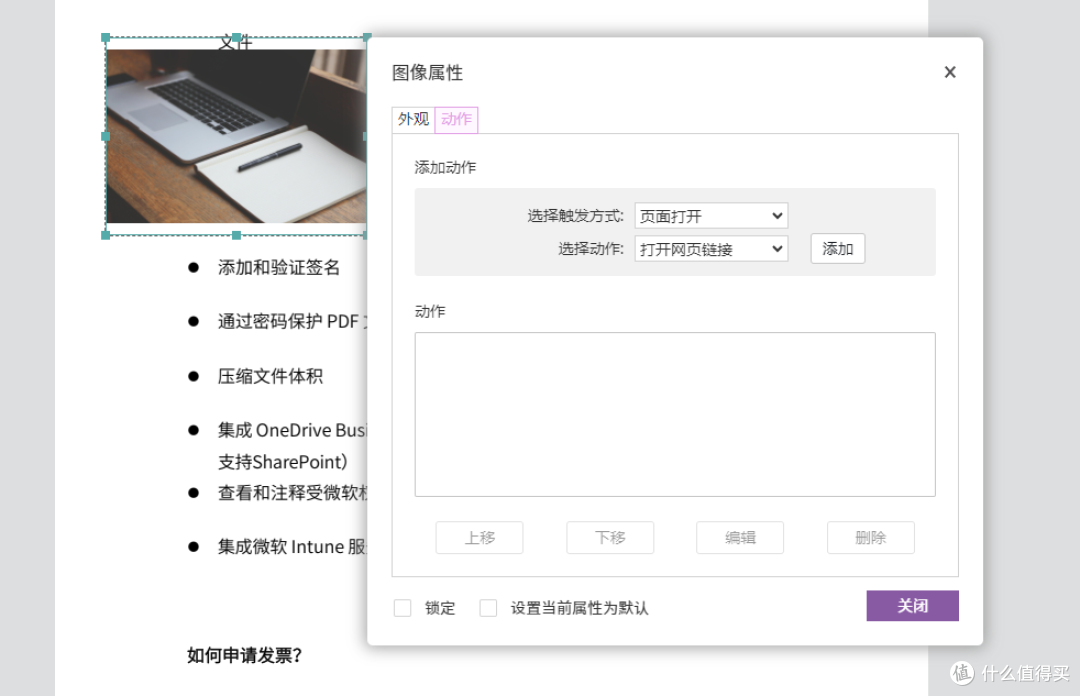Close the 图像属性 dialog with X icon
Viewport: 1080px width, 696px height.
point(950,72)
